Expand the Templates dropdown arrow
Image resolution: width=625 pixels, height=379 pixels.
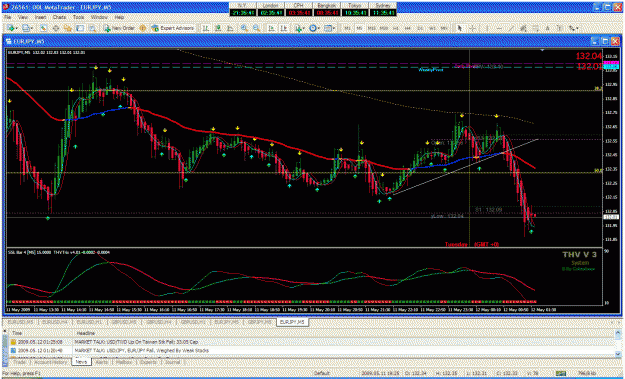tap(334, 28)
